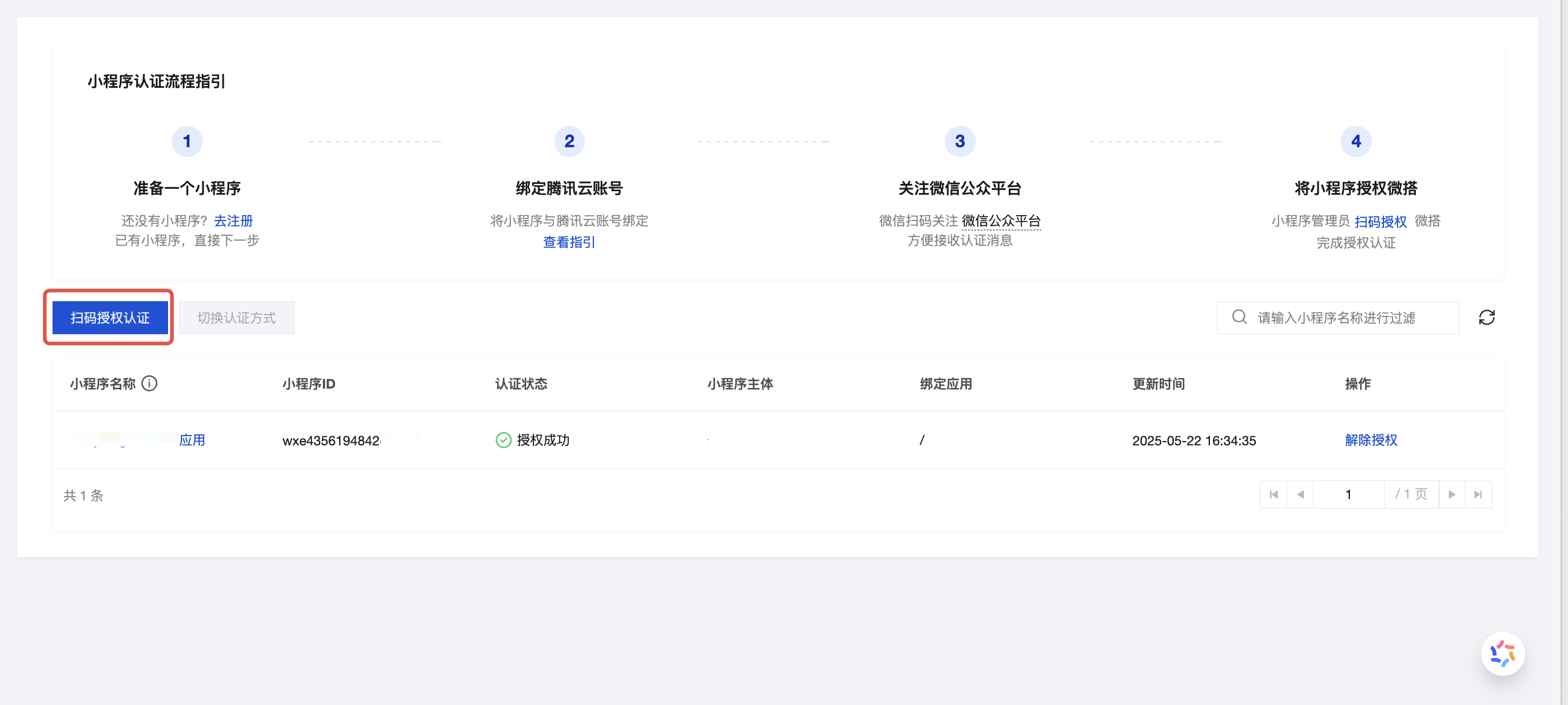
Task: Open the 去注册 link
Action: (x=233, y=221)
